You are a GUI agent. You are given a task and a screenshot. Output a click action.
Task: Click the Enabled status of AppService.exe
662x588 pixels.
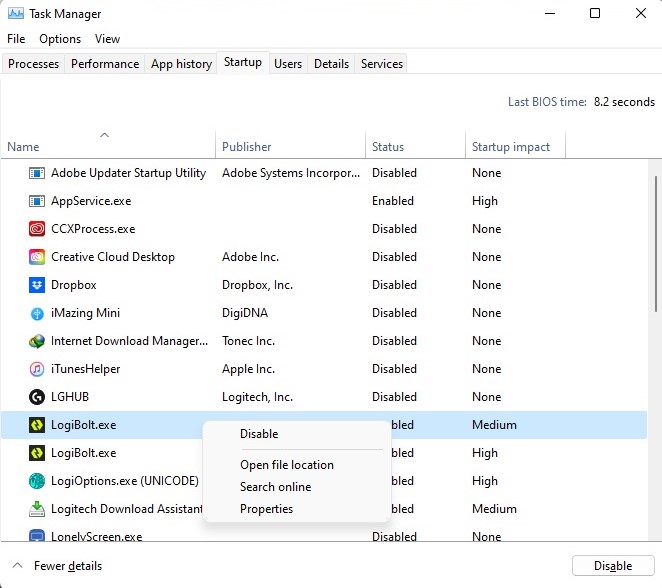[x=393, y=201]
